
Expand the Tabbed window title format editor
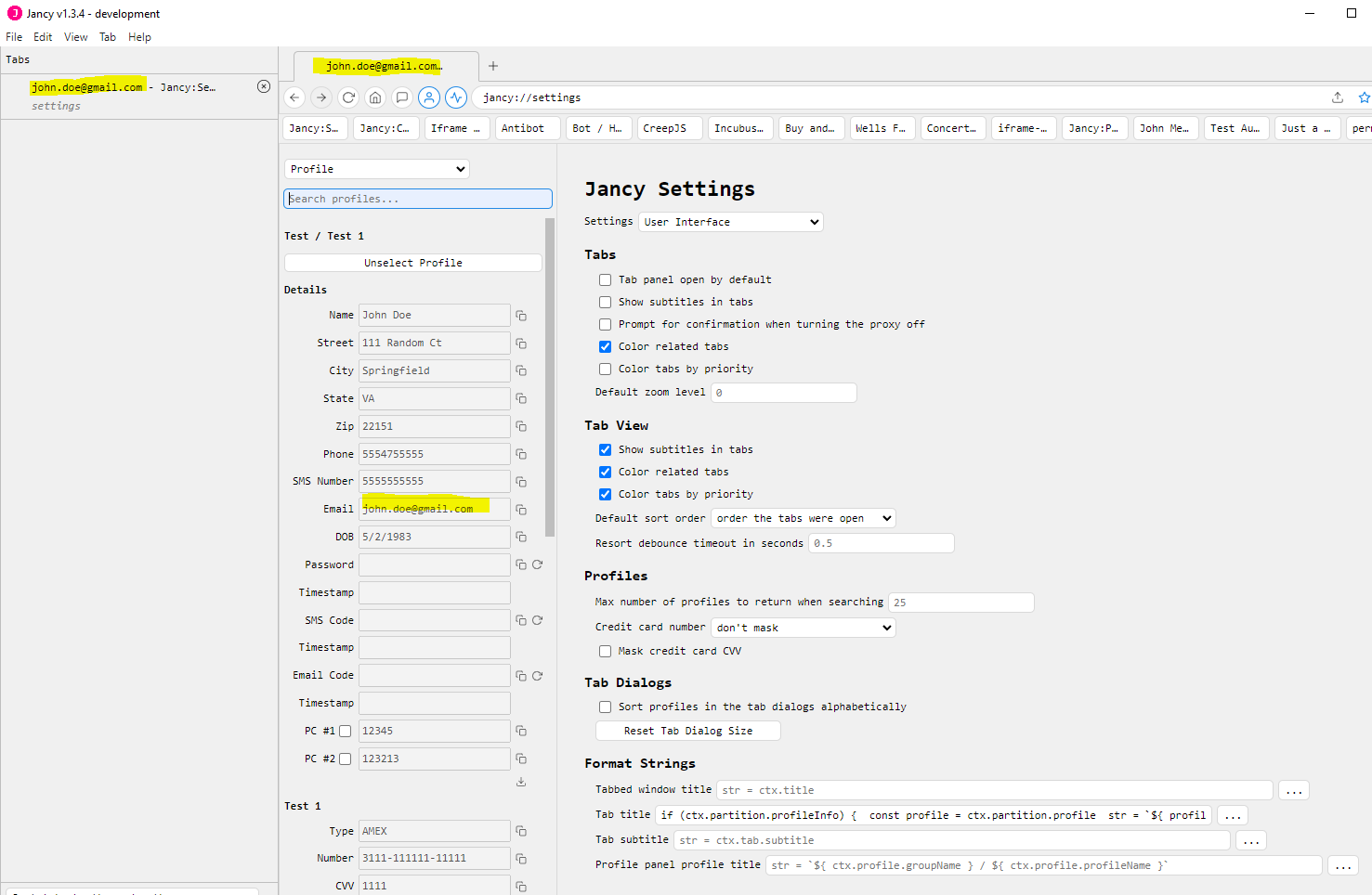coord(1294,790)
